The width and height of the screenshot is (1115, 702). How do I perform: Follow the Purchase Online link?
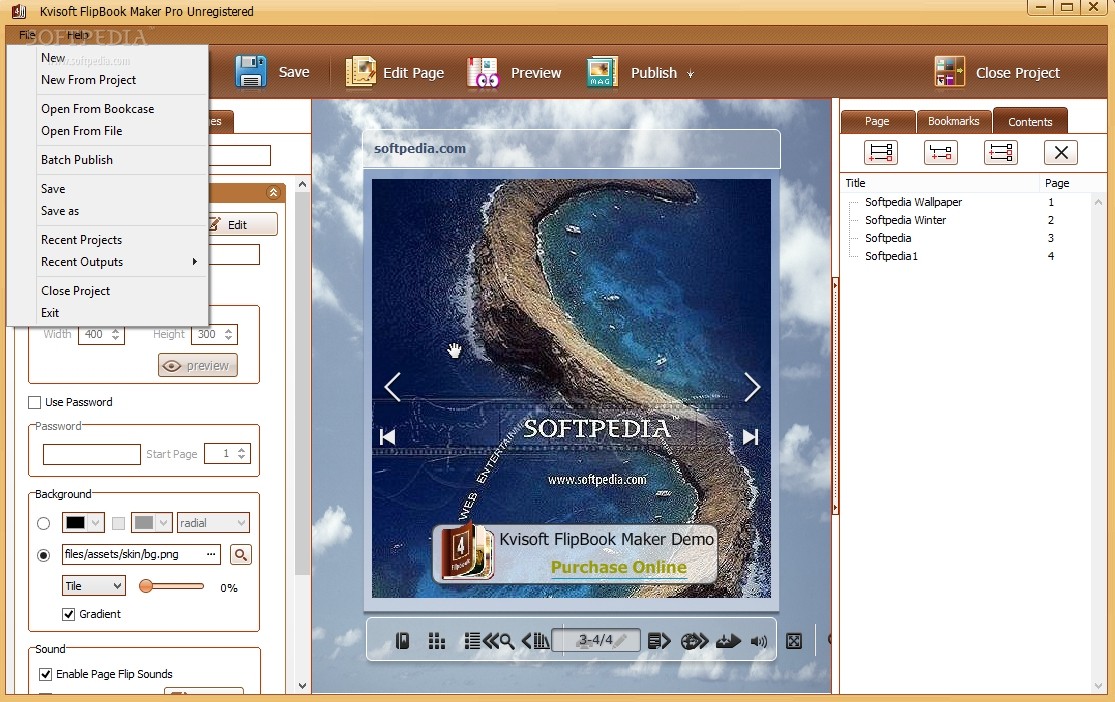(619, 568)
